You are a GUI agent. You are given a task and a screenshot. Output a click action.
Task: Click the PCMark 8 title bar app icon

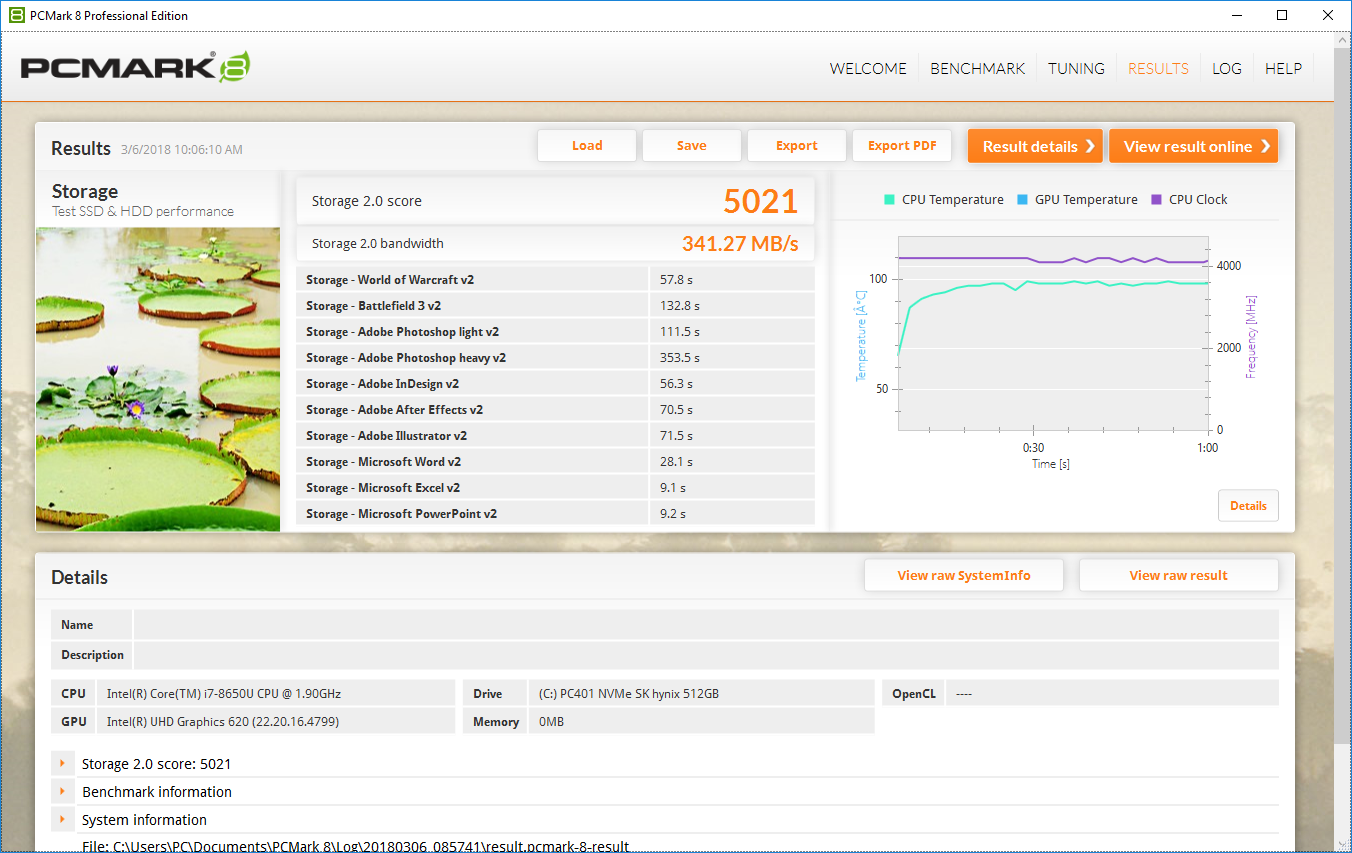(x=17, y=15)
